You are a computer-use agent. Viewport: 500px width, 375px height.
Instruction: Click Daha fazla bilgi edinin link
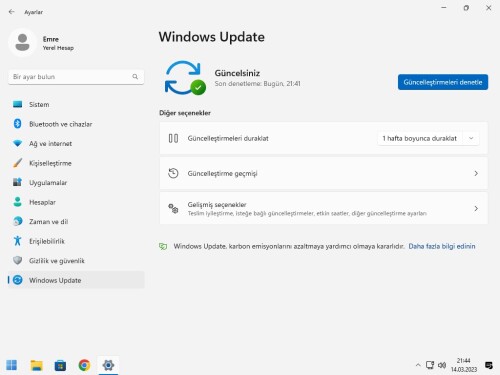tap(442, 246)
